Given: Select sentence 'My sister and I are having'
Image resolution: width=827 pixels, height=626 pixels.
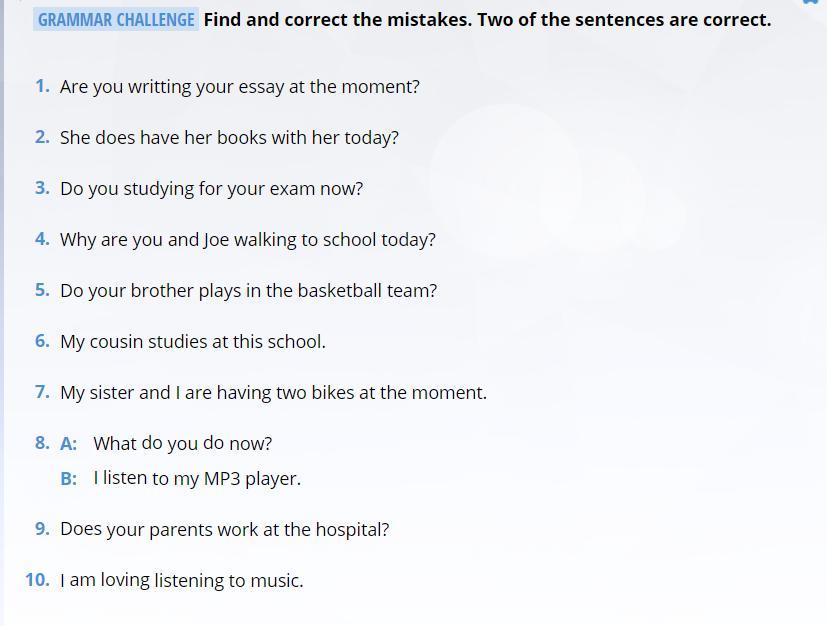Looking at the screenshot, I should [x=273, y=393].
